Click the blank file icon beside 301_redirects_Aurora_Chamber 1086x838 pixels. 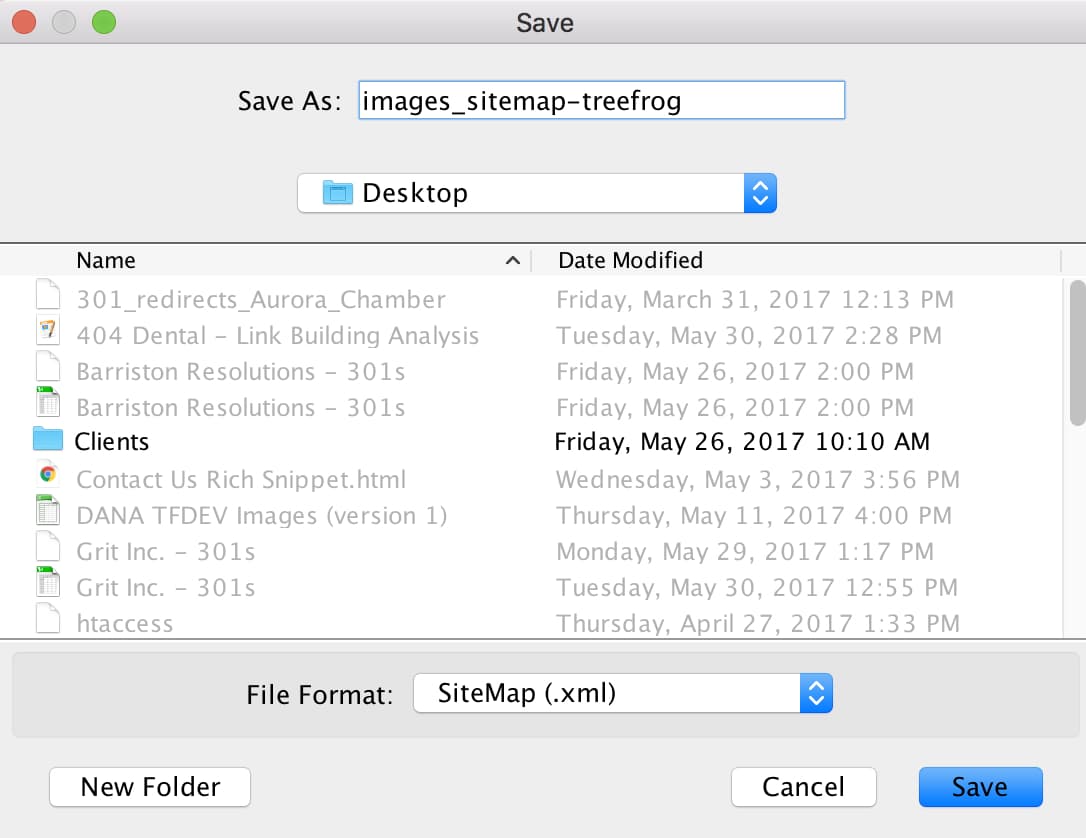click(48, 294)
